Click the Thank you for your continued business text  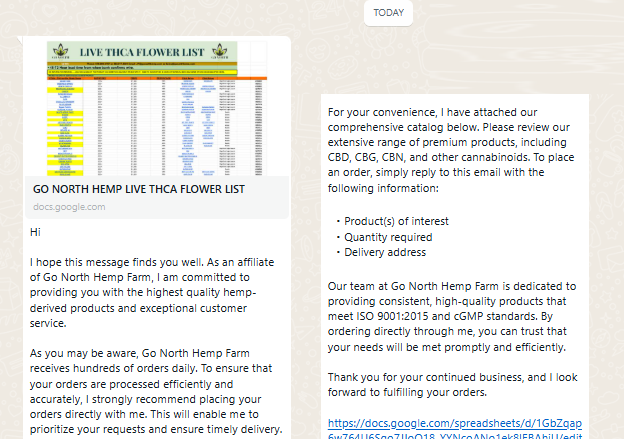click(452, 384)
